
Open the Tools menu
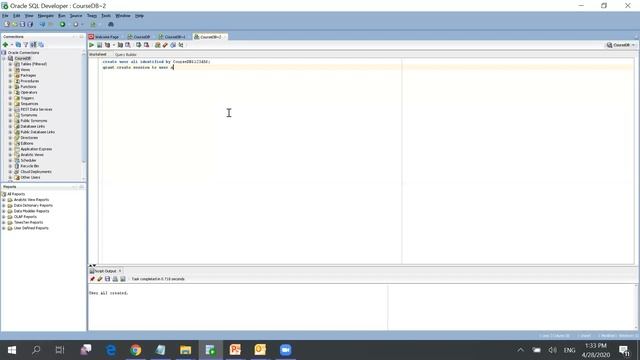tap(106, 16)
